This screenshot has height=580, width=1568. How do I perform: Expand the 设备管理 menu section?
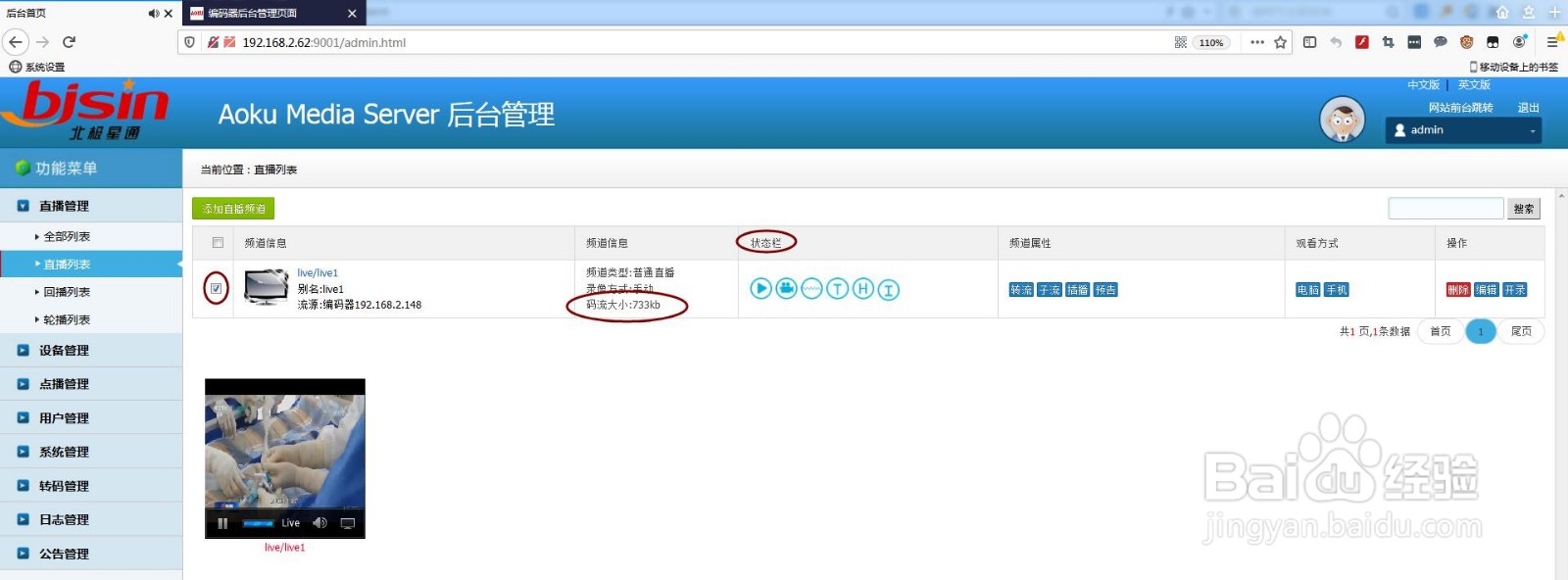pyautogui.click(x=91, y=350)
